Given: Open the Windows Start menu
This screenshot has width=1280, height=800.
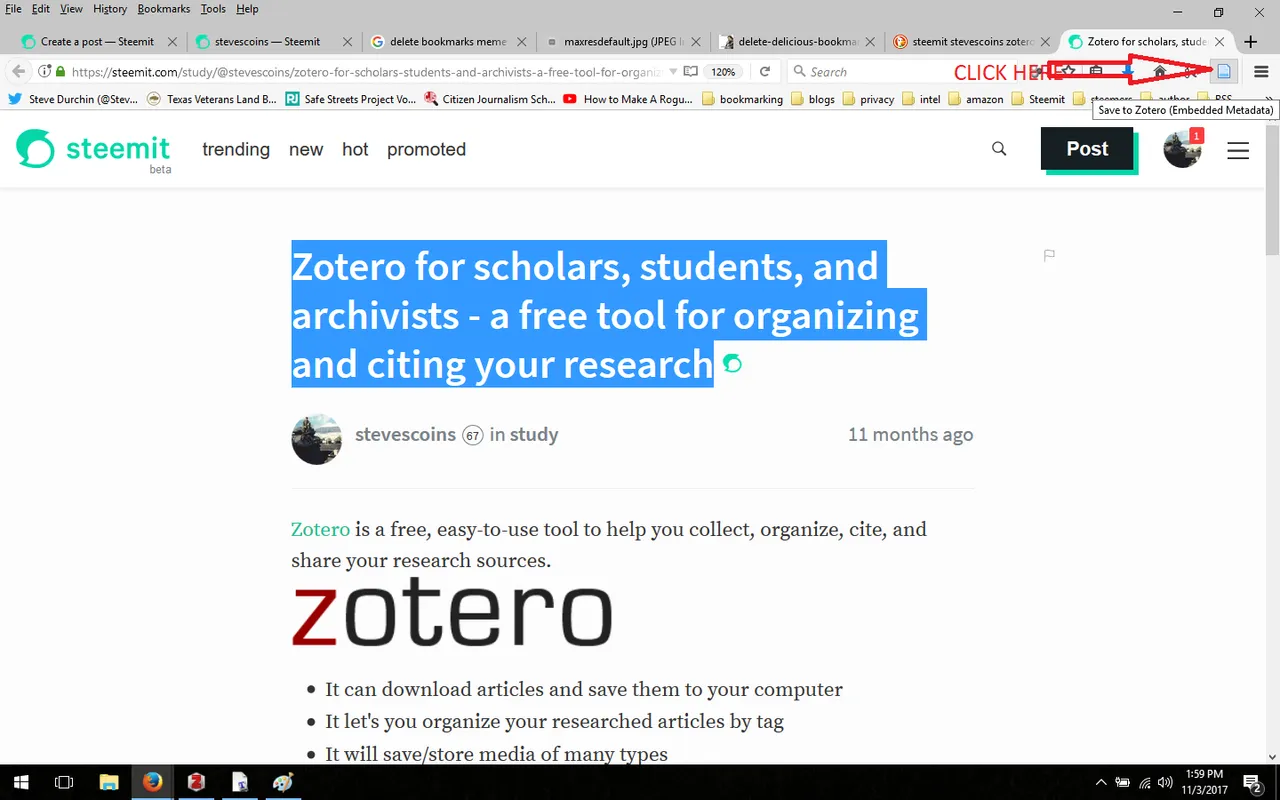Looking at the screenshot, I should coord(20,782).
